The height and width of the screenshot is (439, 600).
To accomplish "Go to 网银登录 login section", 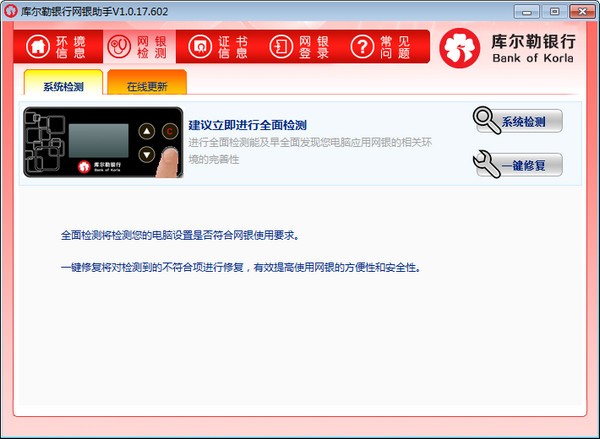I will point(299,47).
